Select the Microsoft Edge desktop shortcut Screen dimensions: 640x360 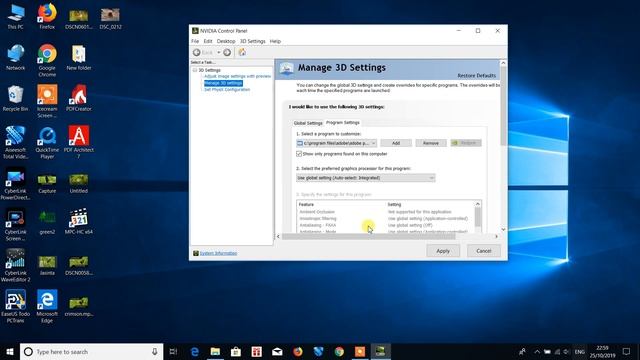click(47, 306)
